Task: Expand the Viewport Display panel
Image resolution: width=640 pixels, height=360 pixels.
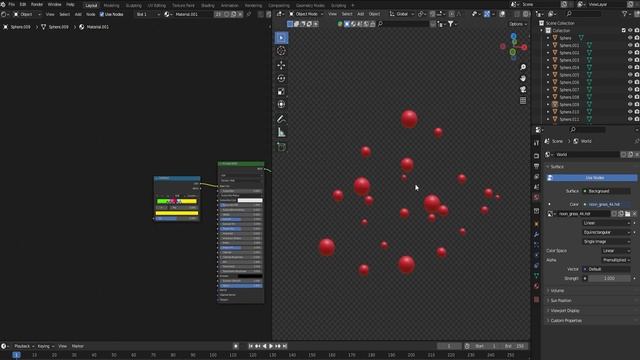Action: point(564,311)
